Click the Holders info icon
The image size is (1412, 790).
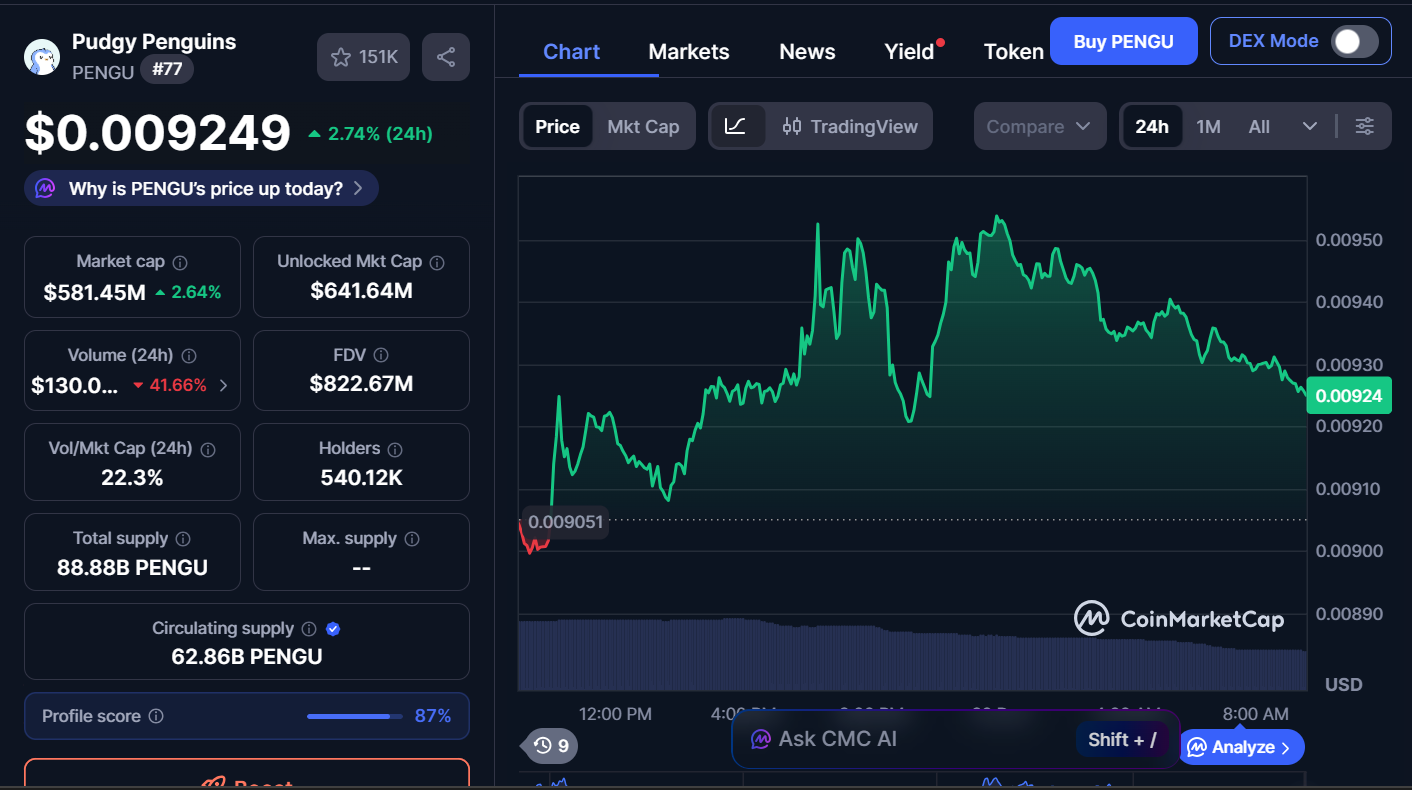coord(394,448)
